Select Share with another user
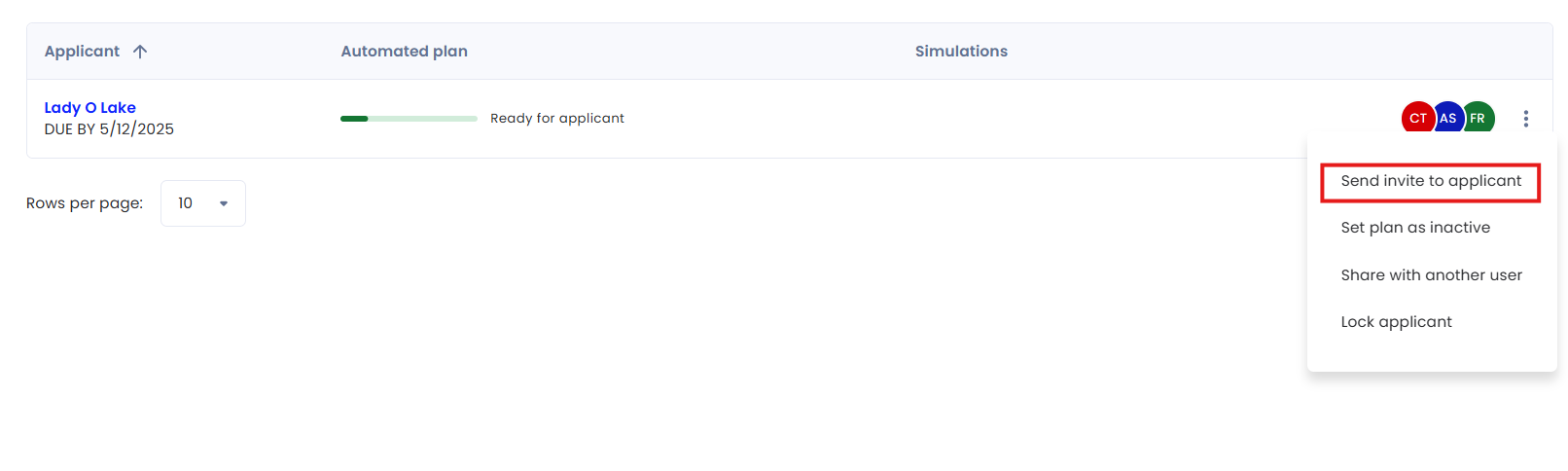 pos(1431,275)
